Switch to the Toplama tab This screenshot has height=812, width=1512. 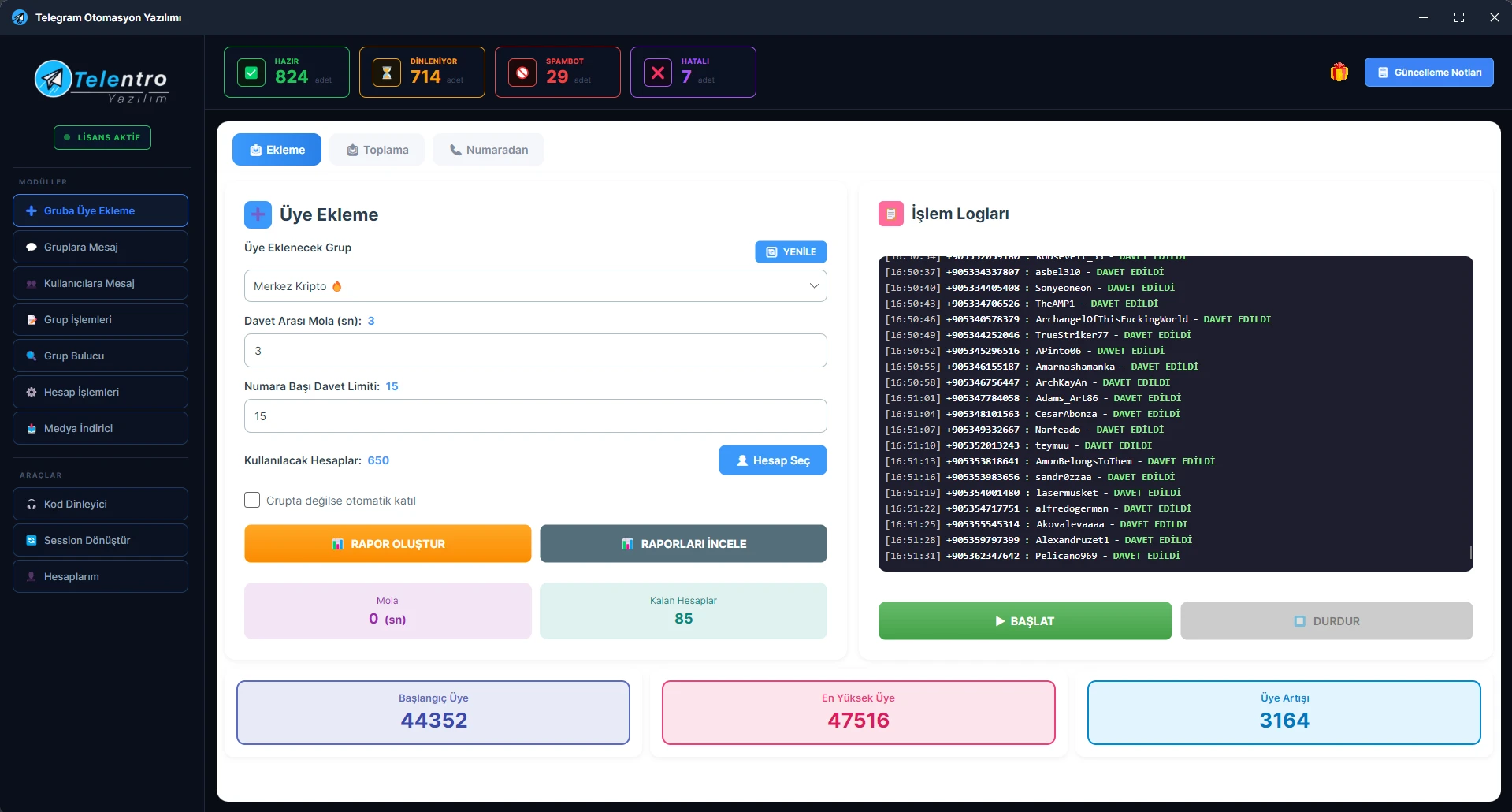[377, 150]
